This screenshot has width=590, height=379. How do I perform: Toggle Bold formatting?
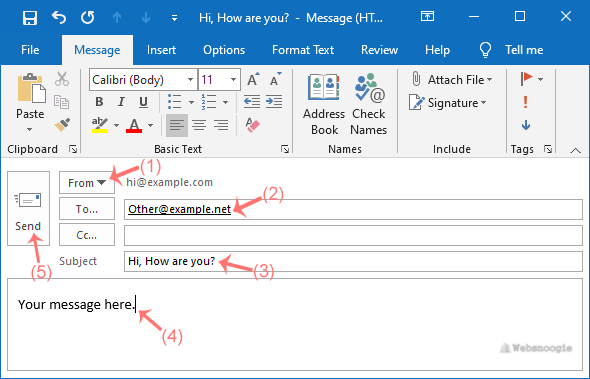(99, 102)
